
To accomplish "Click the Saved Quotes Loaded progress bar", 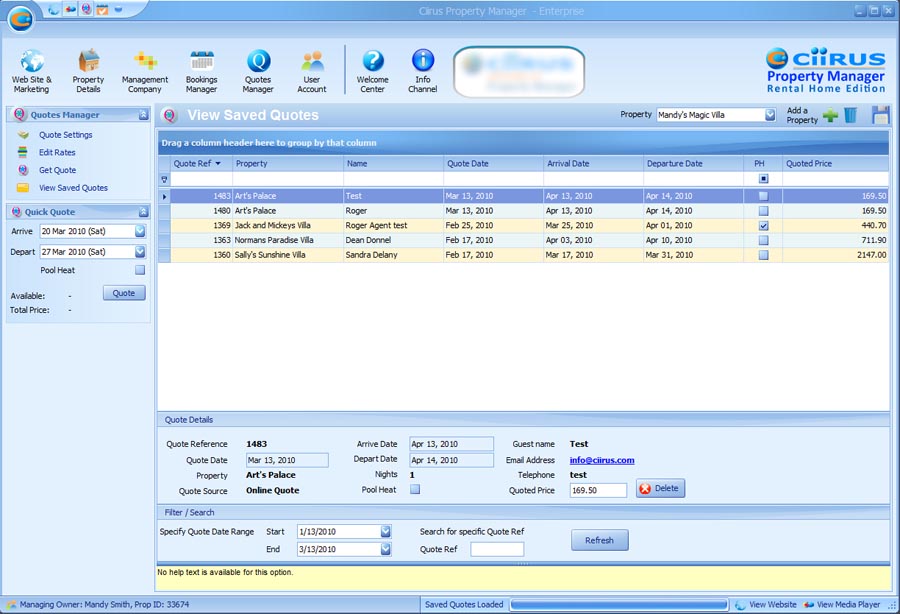I will (x=619, y=605).
